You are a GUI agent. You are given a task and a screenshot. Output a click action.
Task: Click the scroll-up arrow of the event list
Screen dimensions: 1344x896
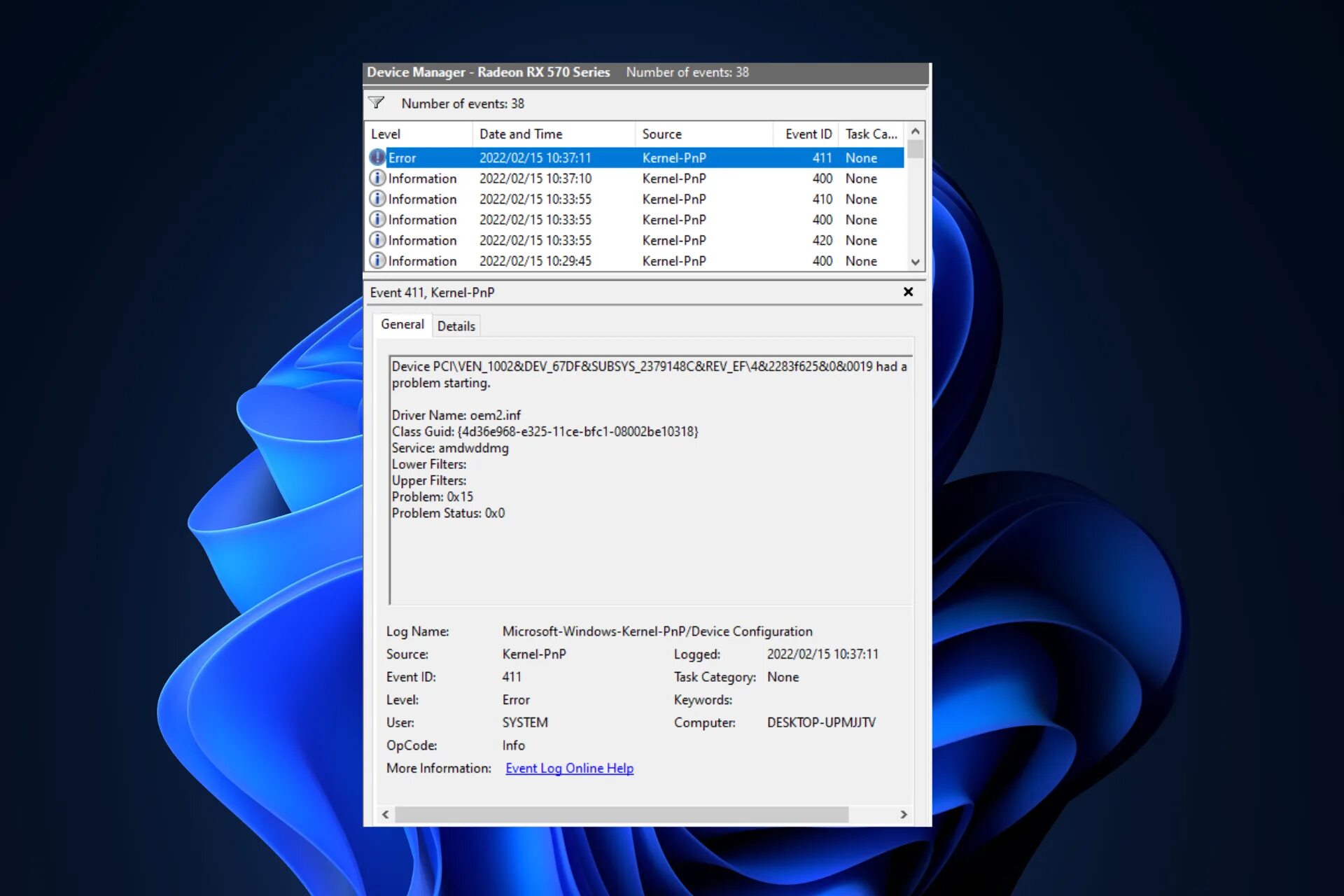coord(916,131)
